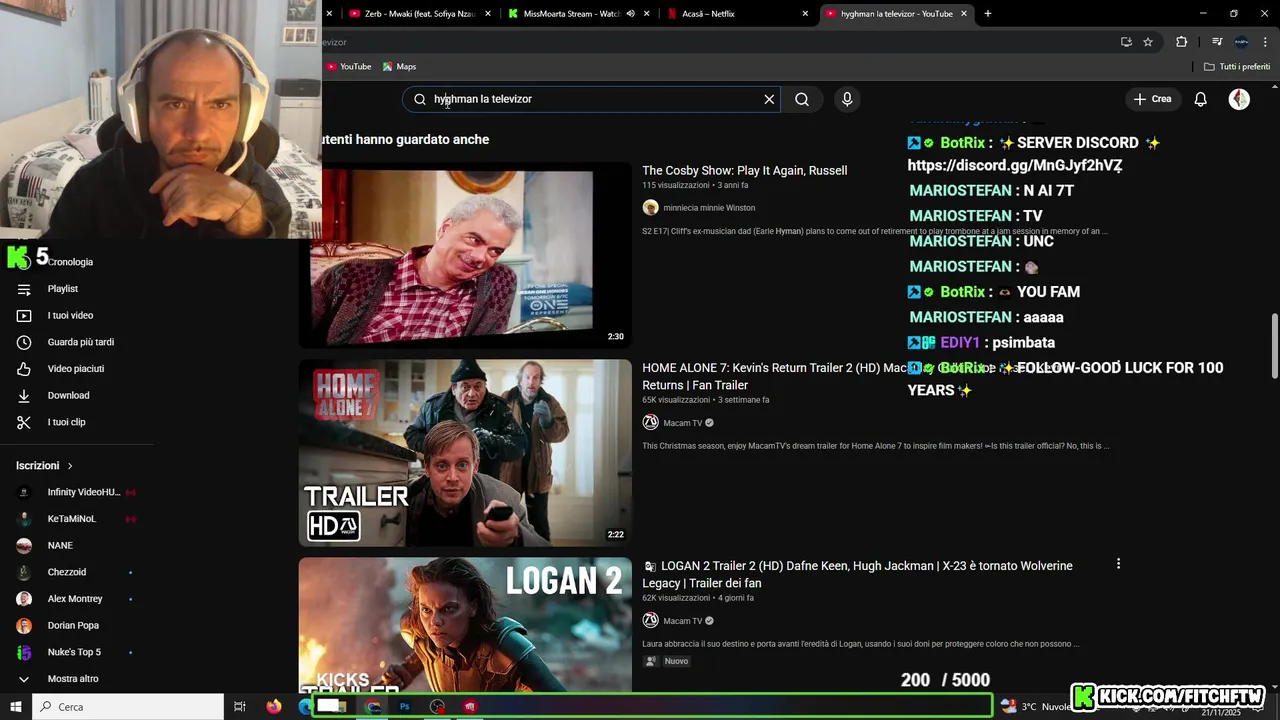Open Macam TV channel icon under Logan 2
1280x720 pixels.
click(650, 621)
